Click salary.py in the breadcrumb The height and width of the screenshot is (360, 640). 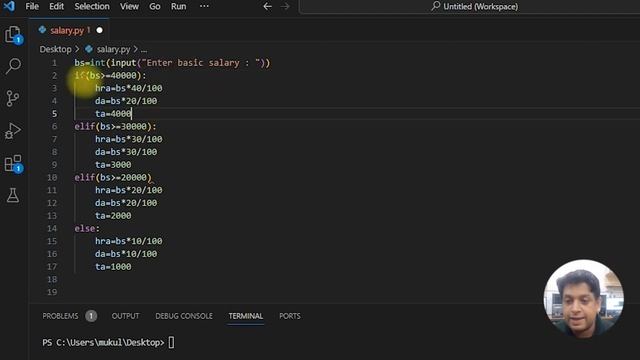113,49
